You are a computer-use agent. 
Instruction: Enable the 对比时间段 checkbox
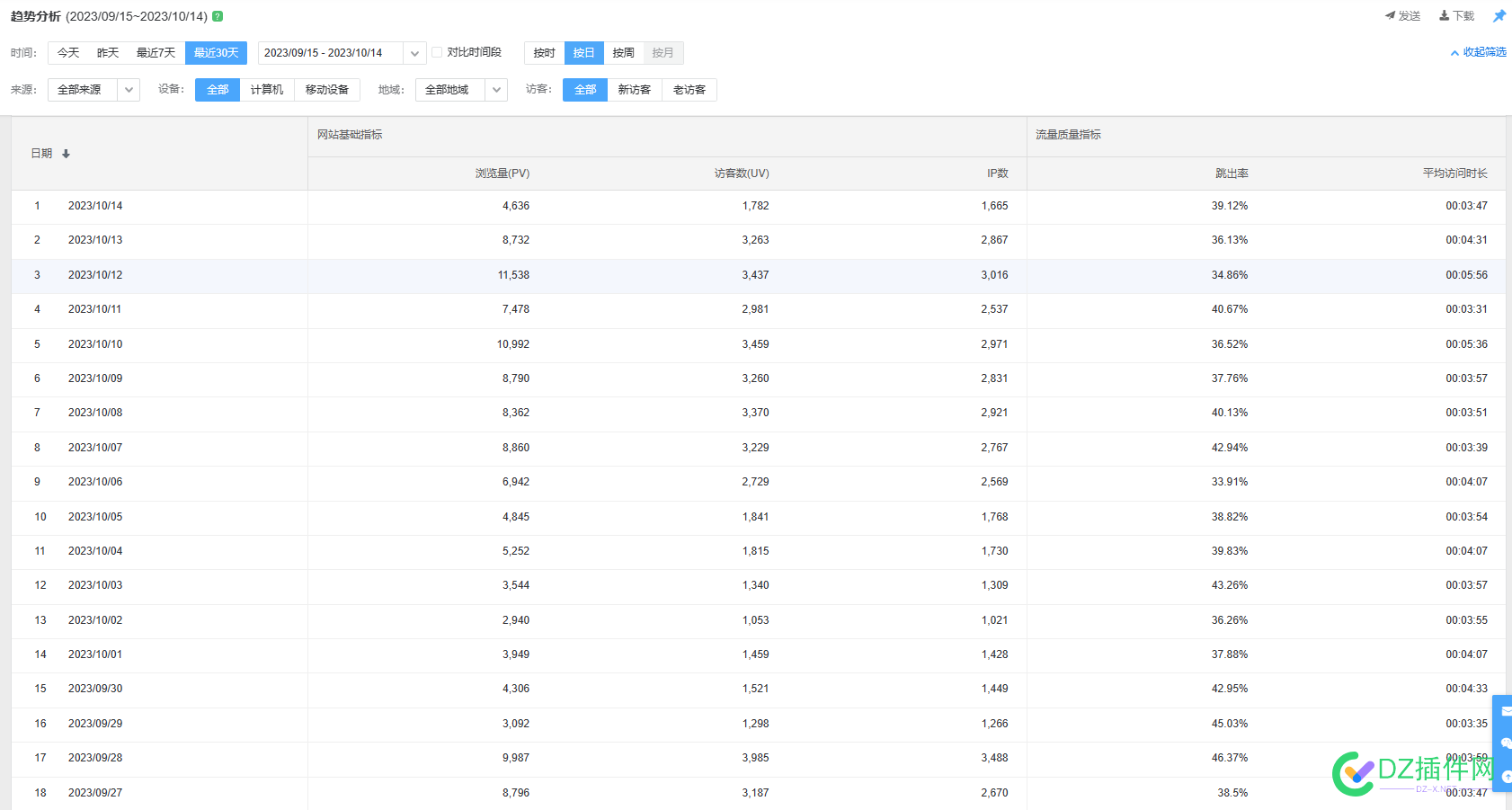coord(437,52)
